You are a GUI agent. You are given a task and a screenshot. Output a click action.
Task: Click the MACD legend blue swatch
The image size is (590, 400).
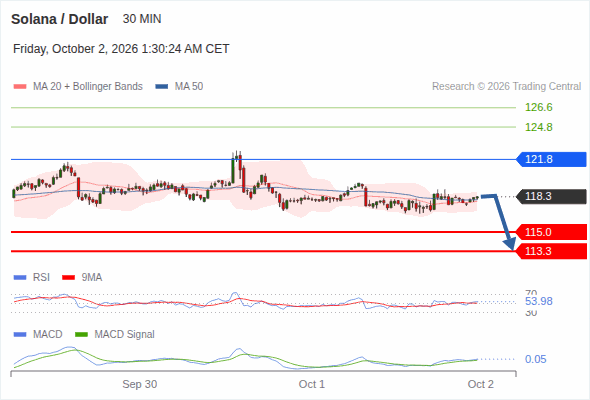coord(20,335)
